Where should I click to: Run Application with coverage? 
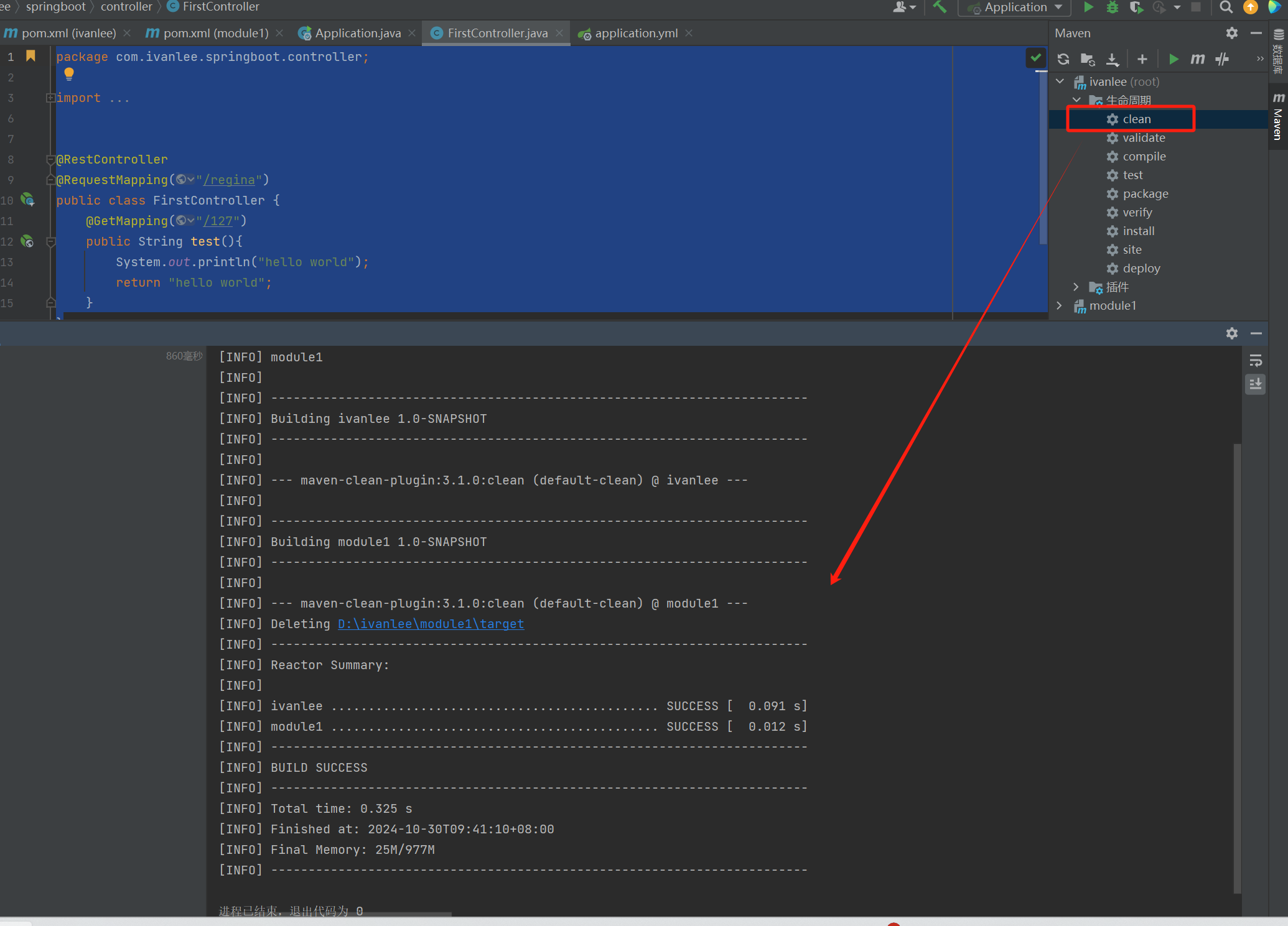pyautogui.click(x=1136, y=7)
